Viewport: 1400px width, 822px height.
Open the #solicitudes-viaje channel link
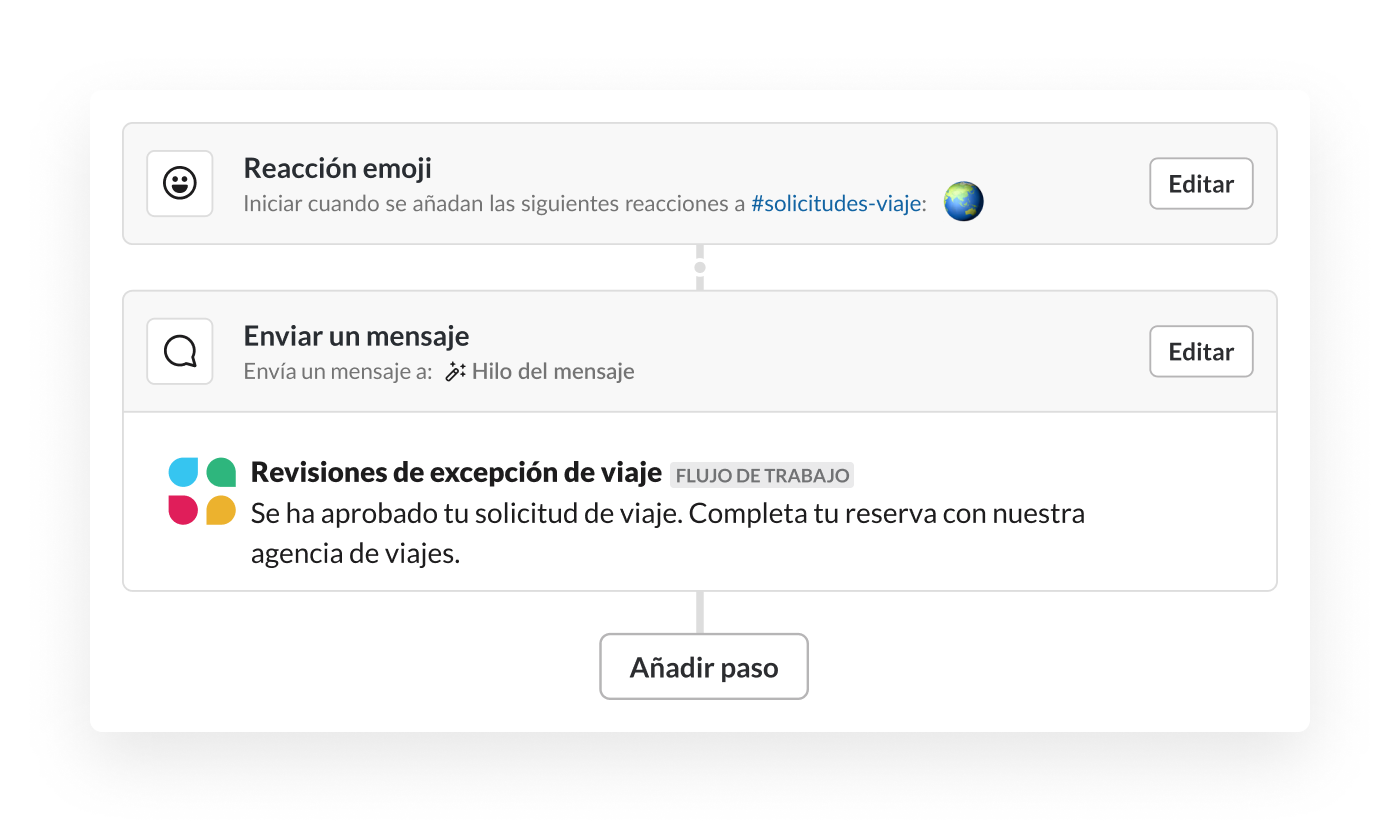tap(838, 204)
